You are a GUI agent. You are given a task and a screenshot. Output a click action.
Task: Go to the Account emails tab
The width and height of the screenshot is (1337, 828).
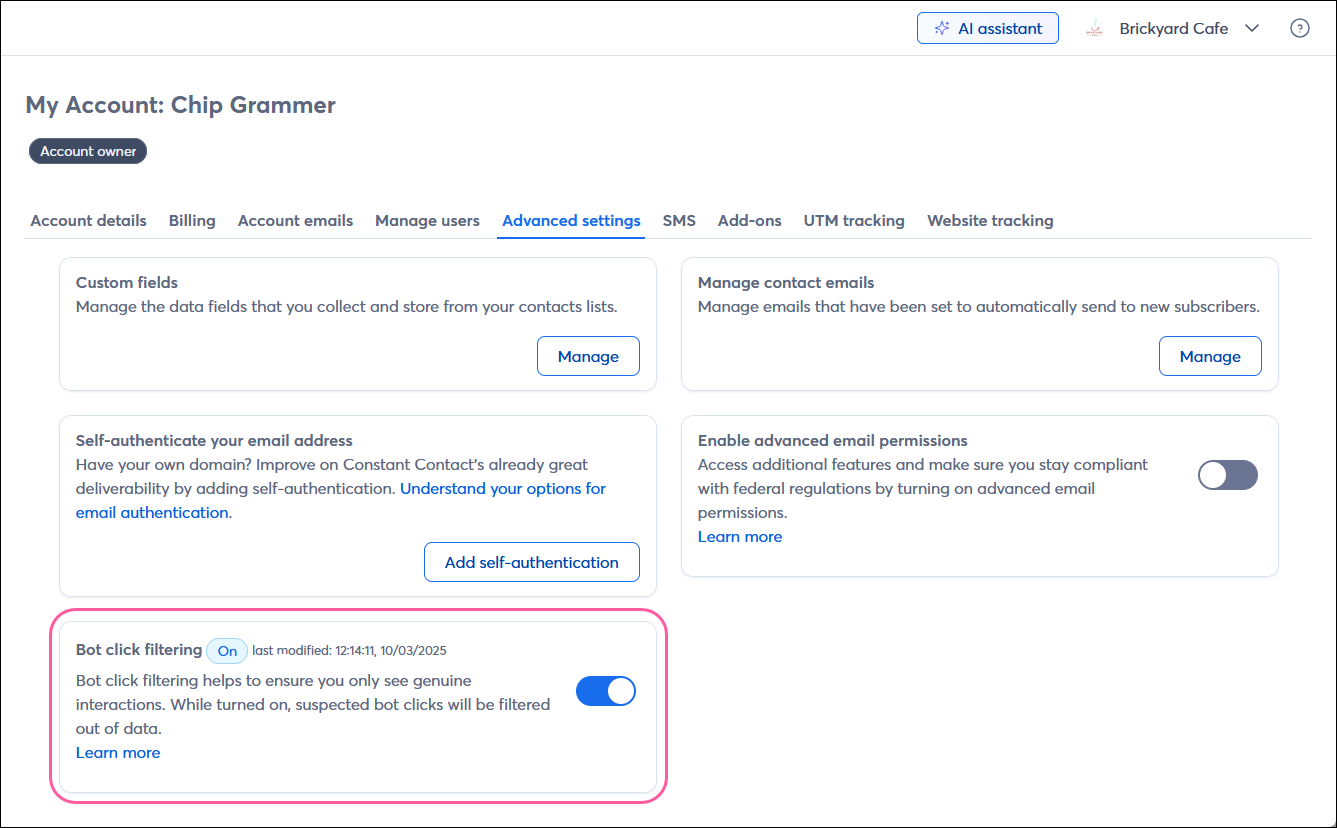pos(295,221)
